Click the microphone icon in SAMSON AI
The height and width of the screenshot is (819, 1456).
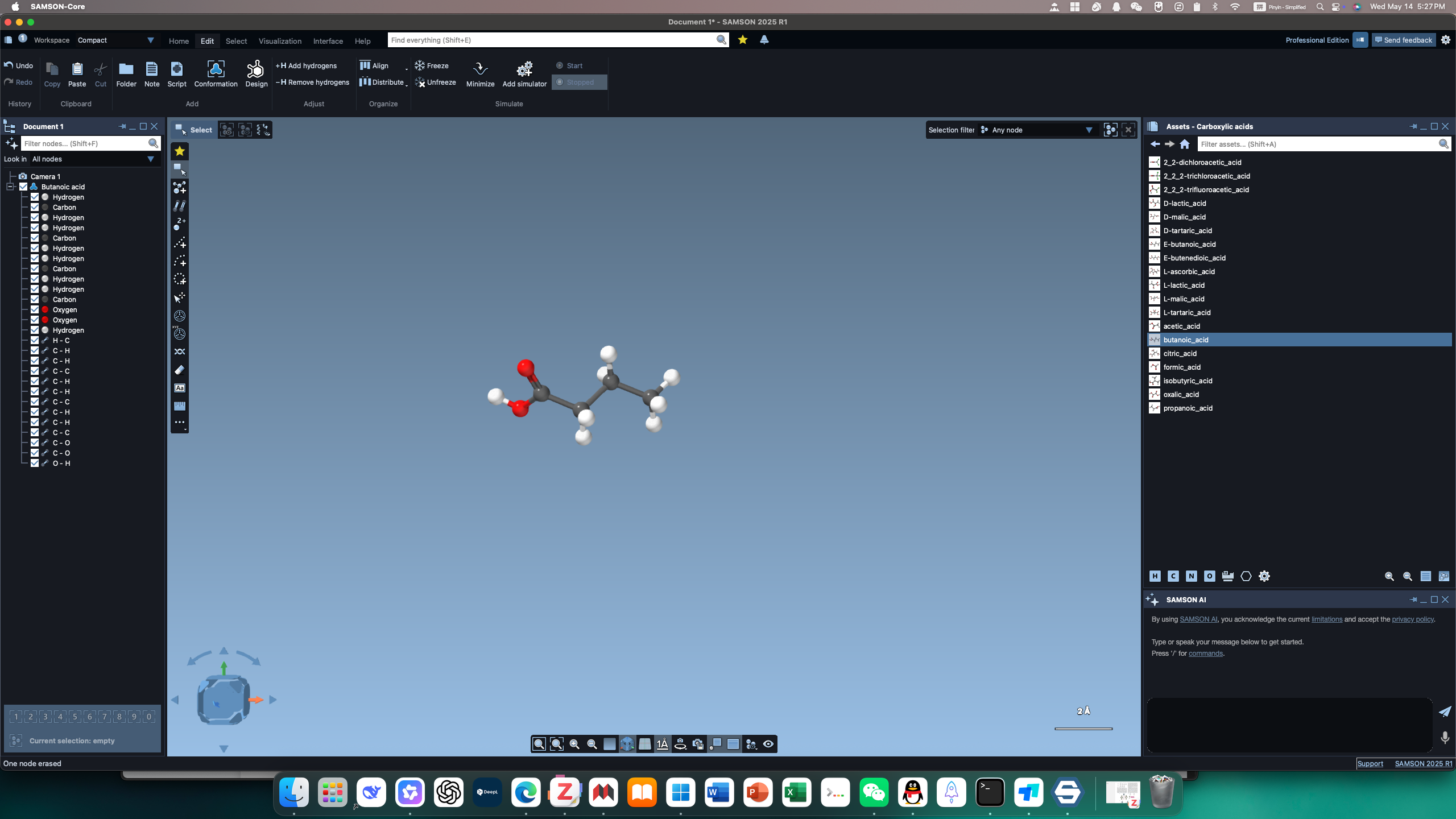[x=1445, y=738]
